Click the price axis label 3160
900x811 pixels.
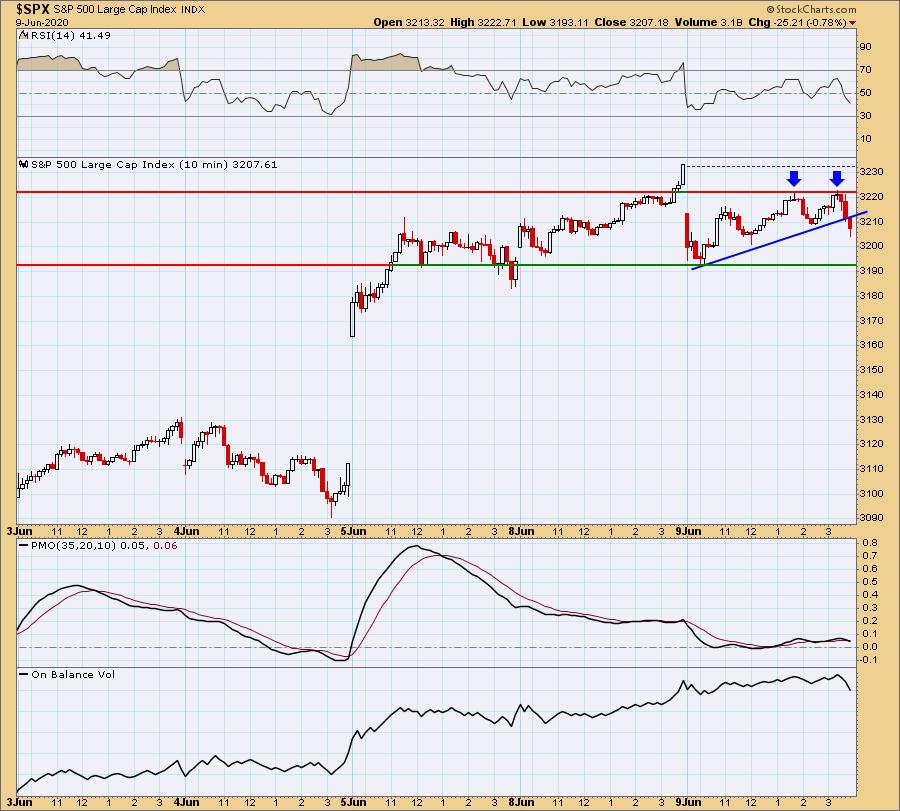click(871, 345)
